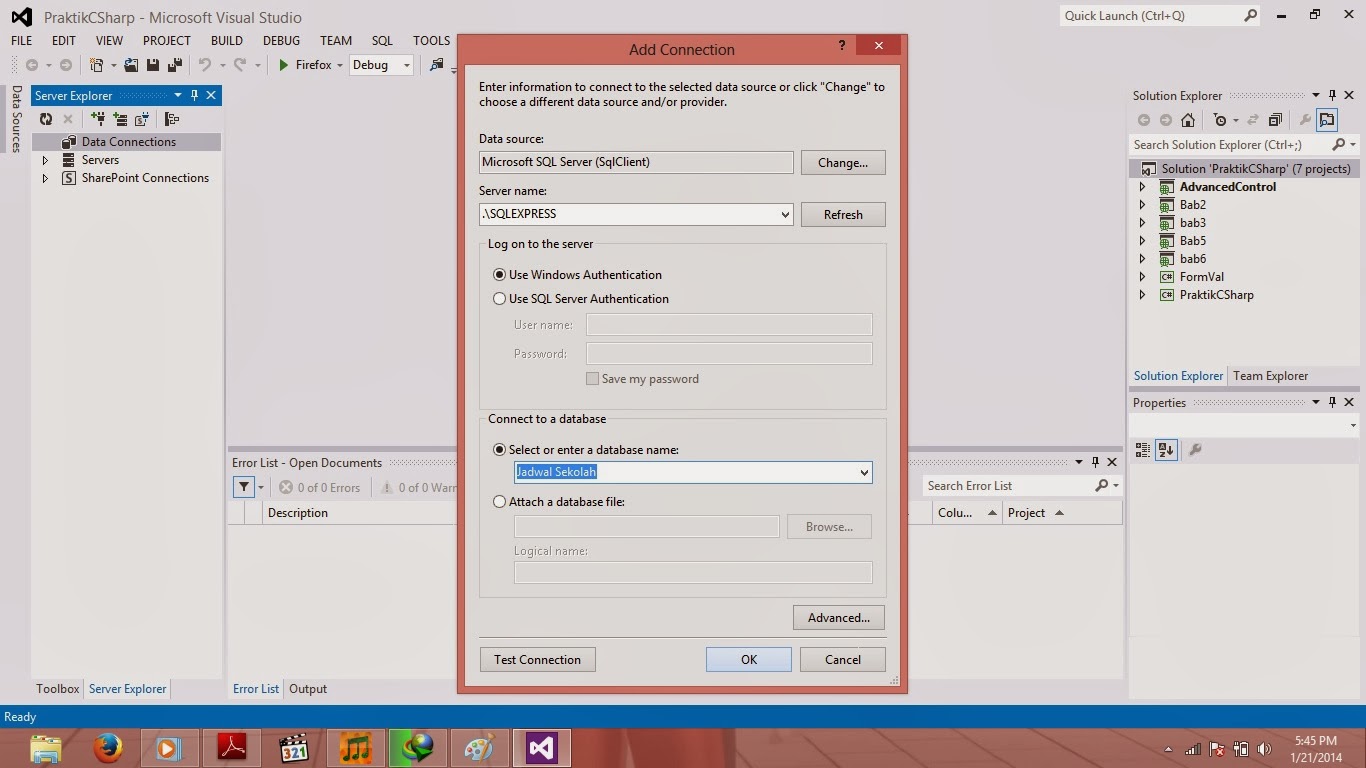Click the Pending Changes Filter clock icon
Viewport: 1366px width, 768px height.
point(1221,119)
